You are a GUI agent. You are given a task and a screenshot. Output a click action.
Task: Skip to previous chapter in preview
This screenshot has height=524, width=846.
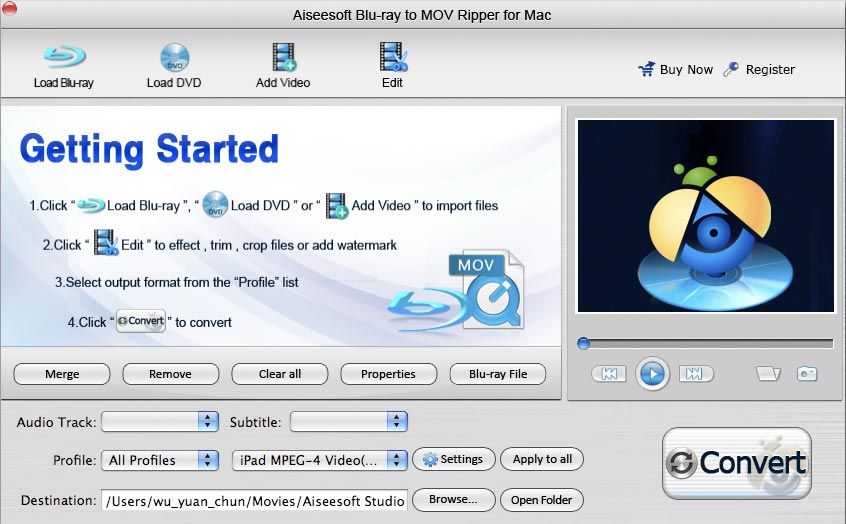pos(608,373)
